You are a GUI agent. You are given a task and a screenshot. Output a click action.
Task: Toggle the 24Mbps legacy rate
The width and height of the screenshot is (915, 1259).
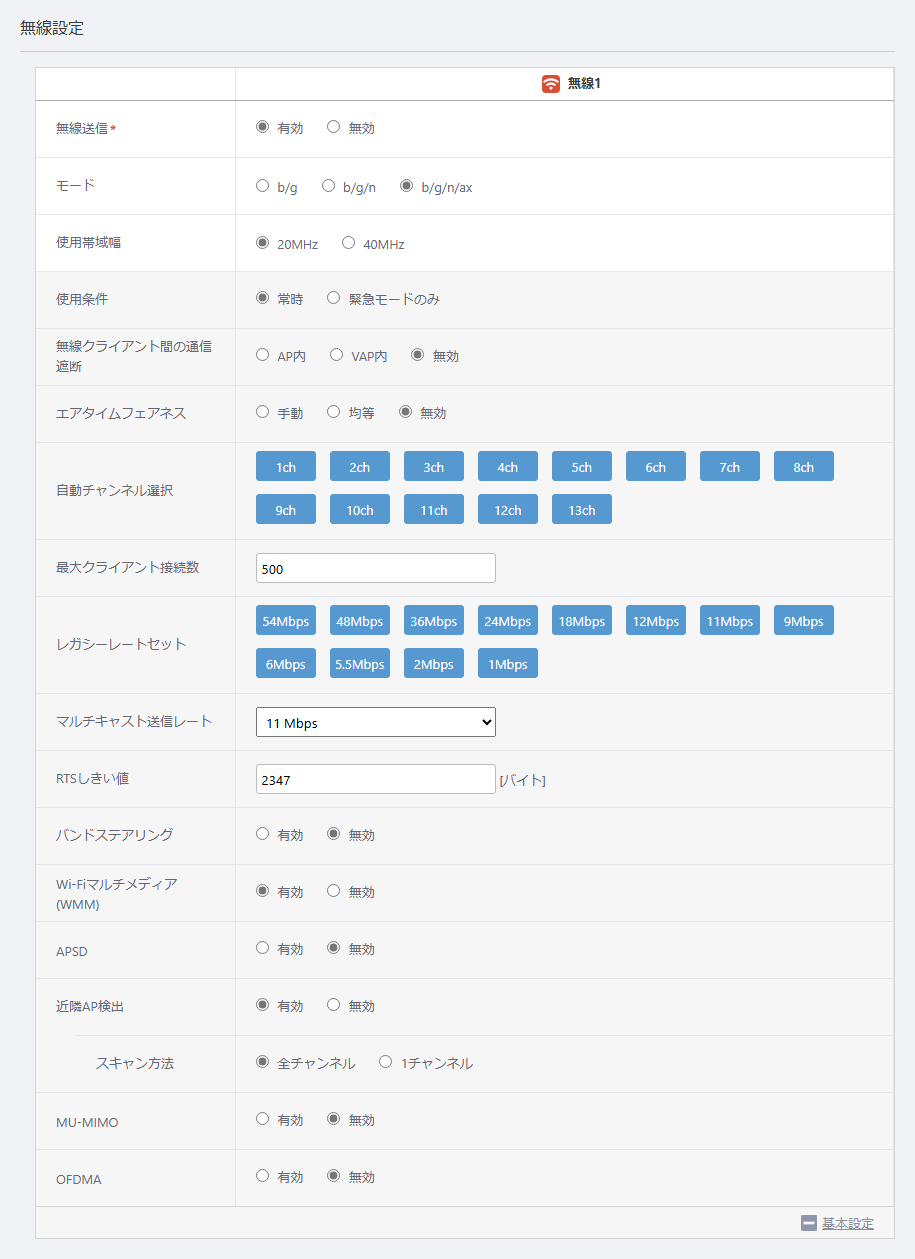508,621
